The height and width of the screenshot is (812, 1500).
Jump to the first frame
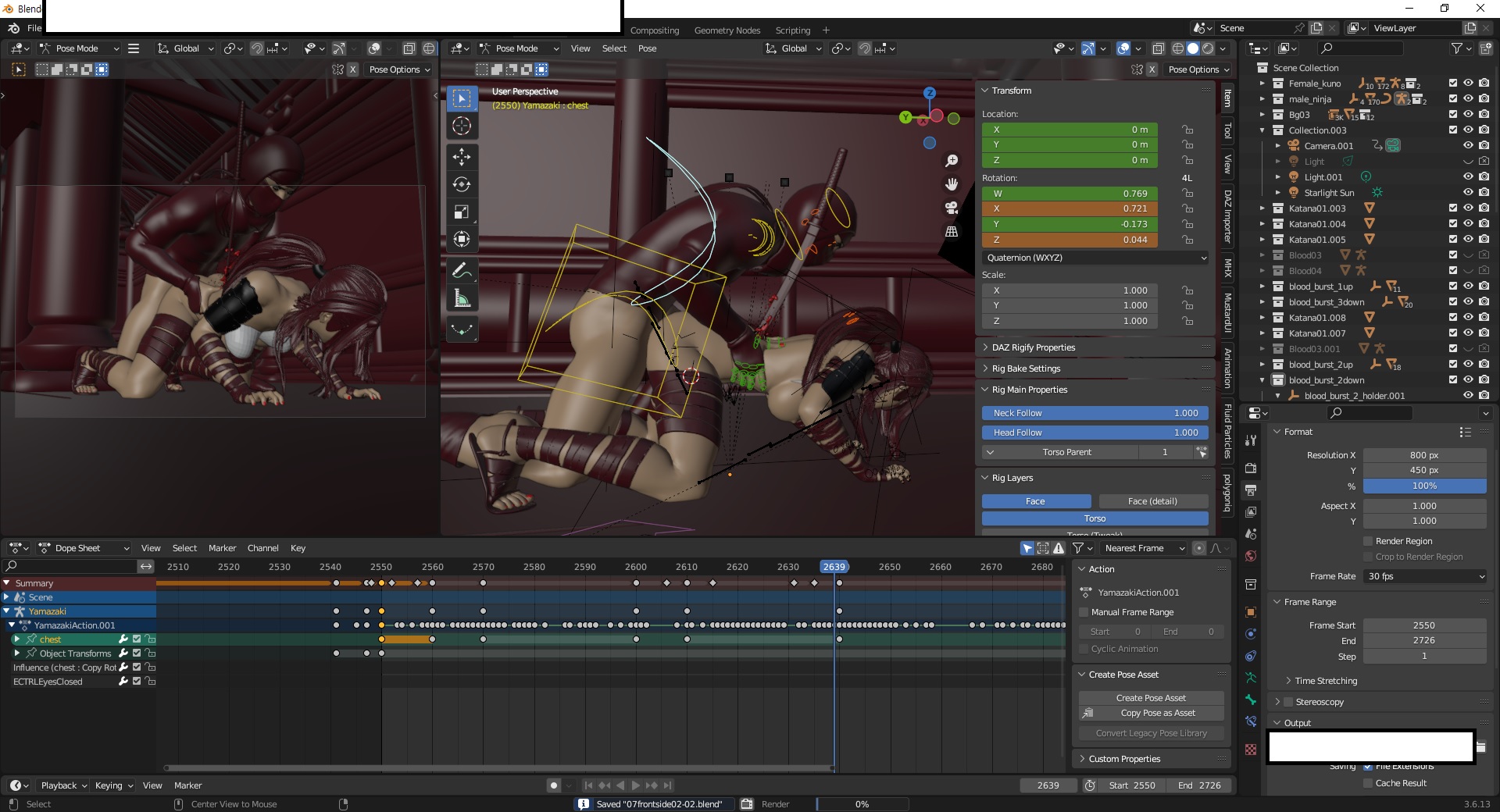[588, 785]
